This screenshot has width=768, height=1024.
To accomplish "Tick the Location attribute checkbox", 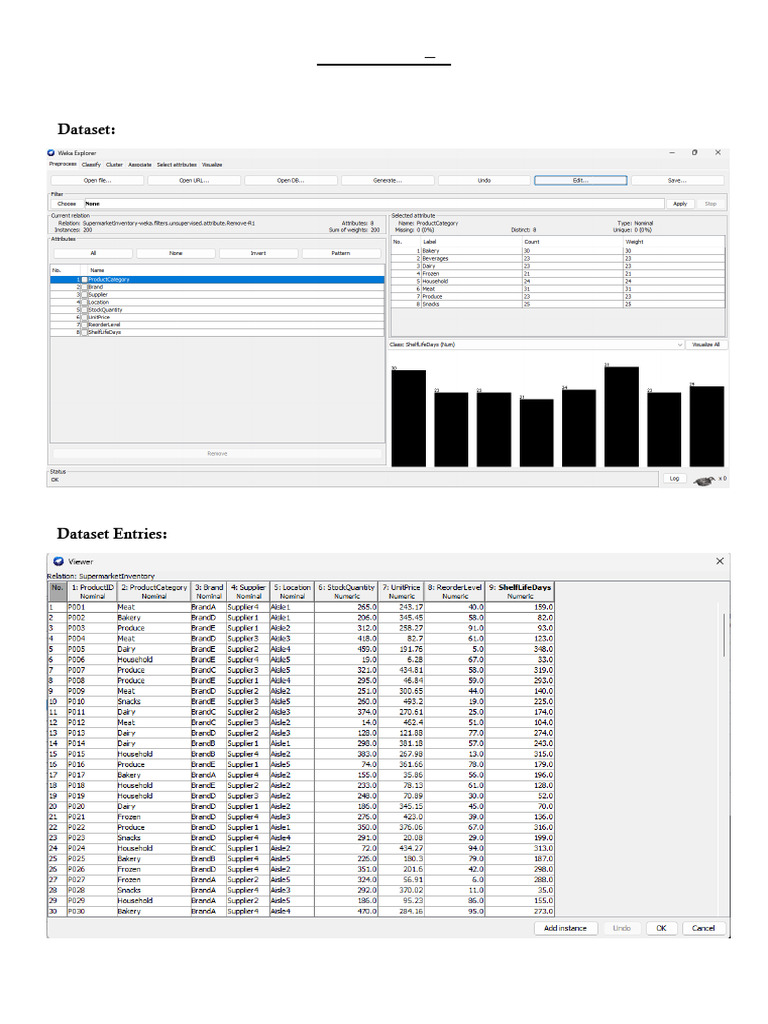I will pyautogui.click(x=84, y=302).
